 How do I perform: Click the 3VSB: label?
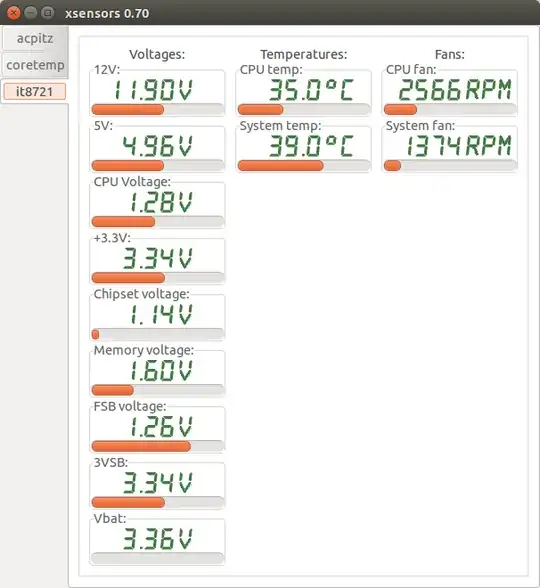[111, 462]
